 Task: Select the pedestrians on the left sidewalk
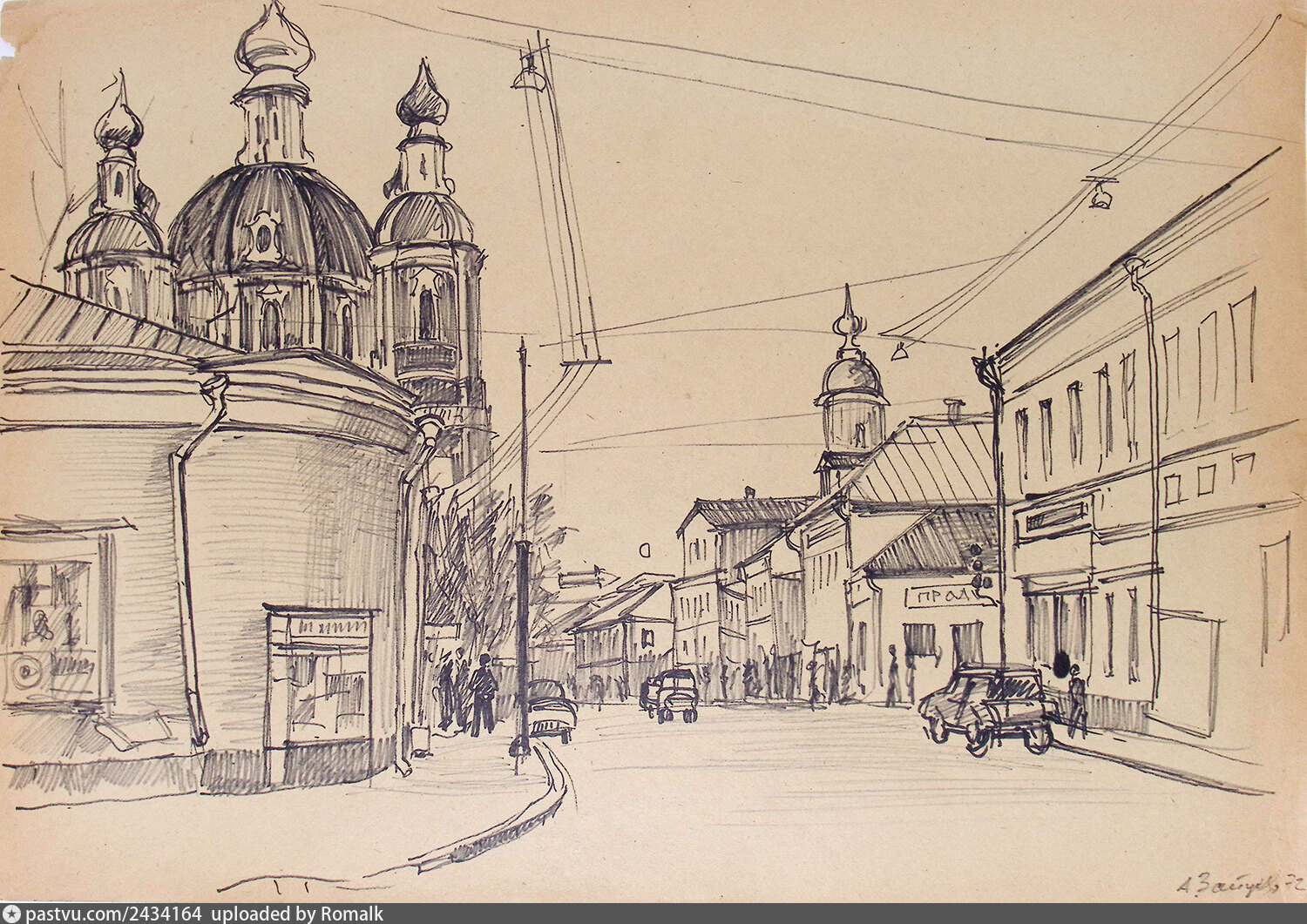coord(469,694)
